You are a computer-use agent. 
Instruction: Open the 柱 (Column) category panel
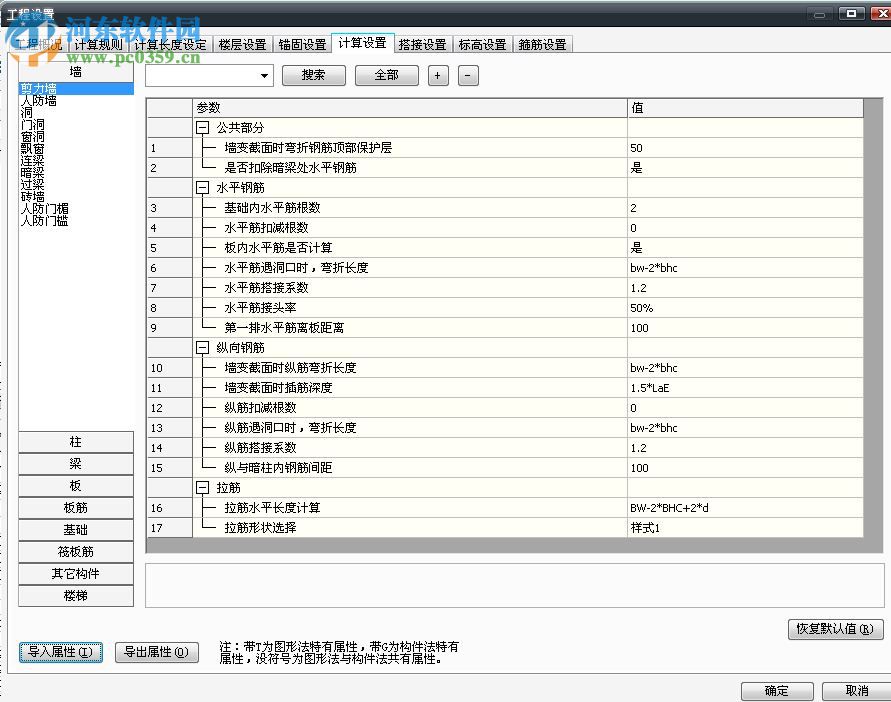[75, 441]
